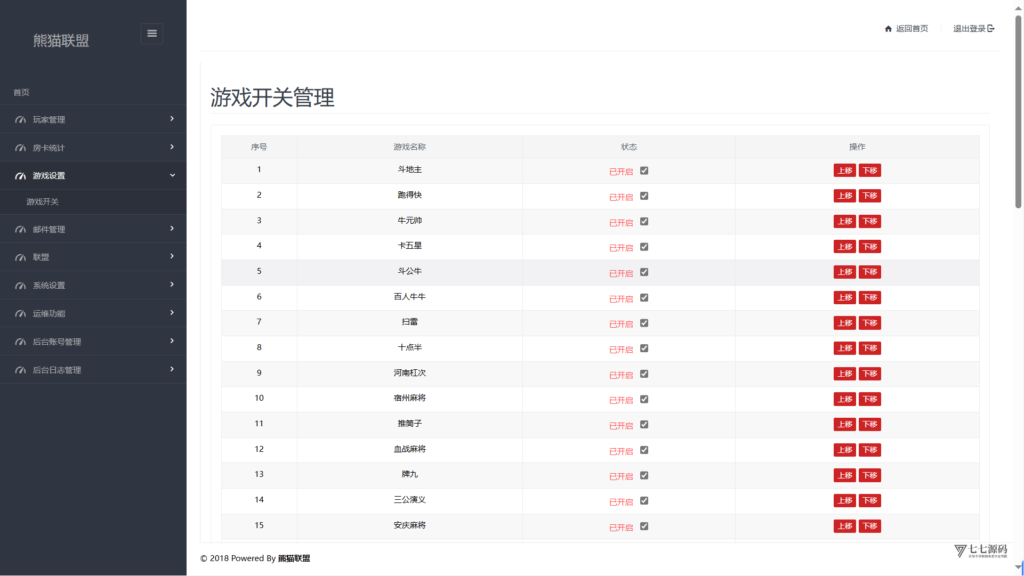
Task: Click the home icon next to 返回首页
Action: pos(888,29)
